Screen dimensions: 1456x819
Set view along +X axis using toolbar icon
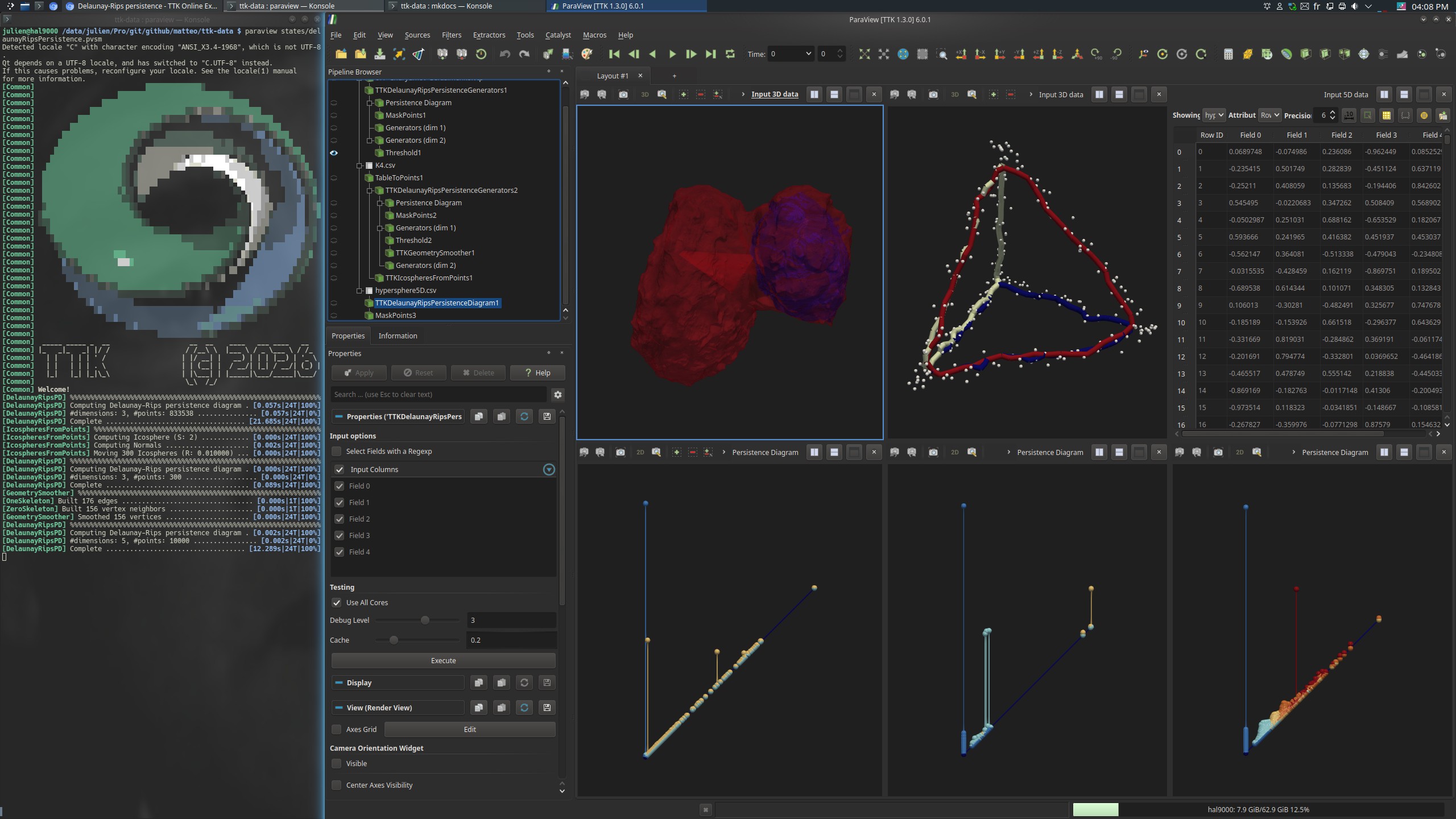coord(961,54)
